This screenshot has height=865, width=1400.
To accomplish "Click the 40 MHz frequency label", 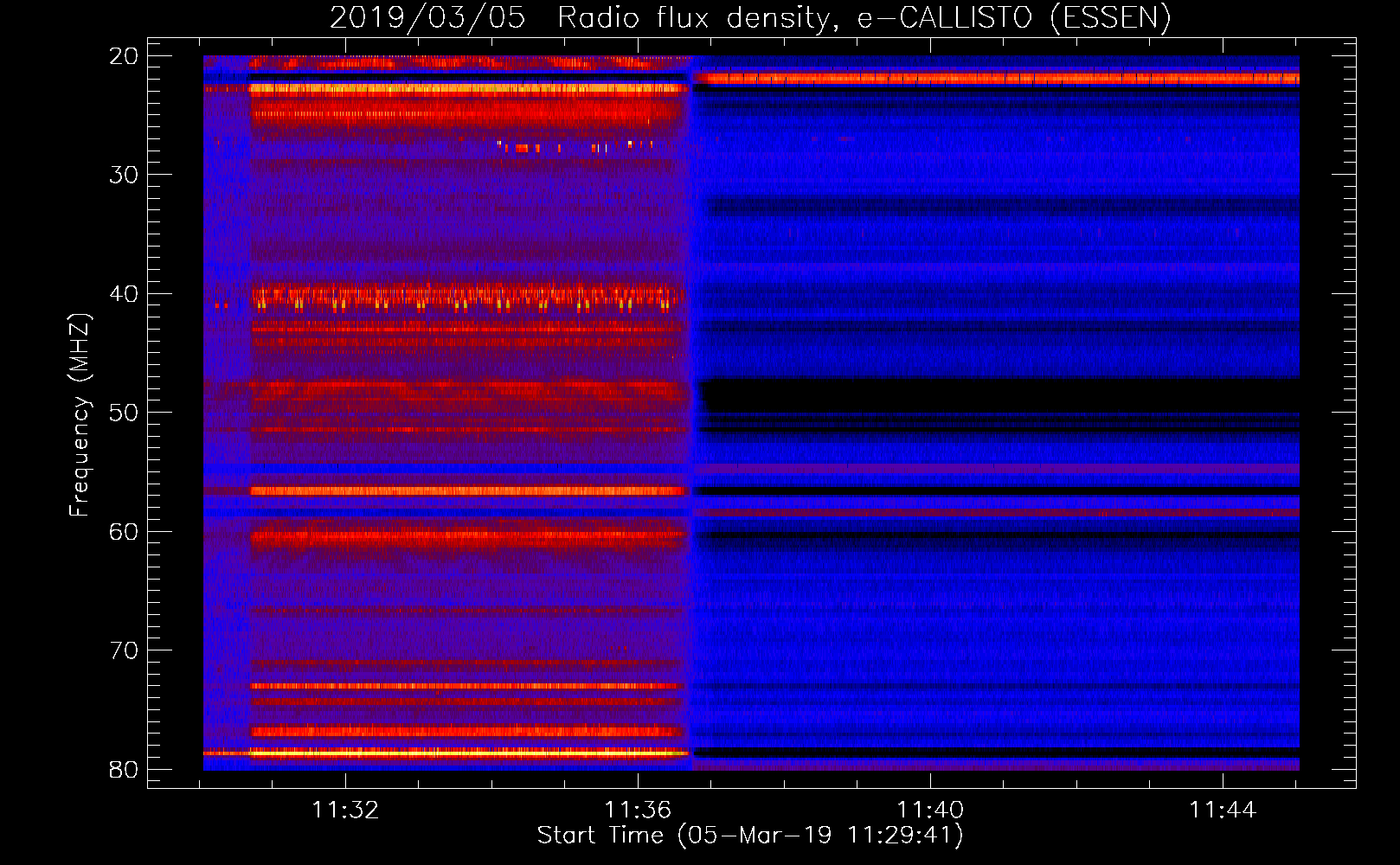I will pos(124,294).
